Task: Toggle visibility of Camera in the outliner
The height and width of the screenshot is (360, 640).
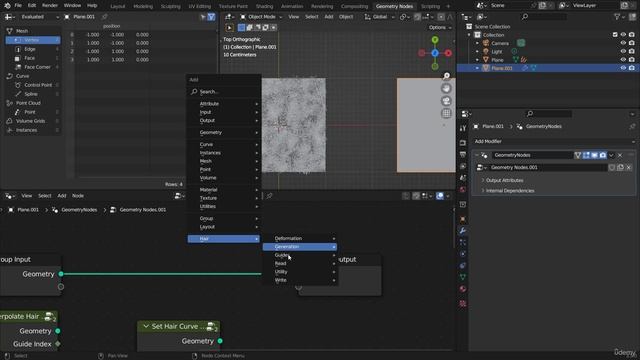Action: [x=623, y=43]
